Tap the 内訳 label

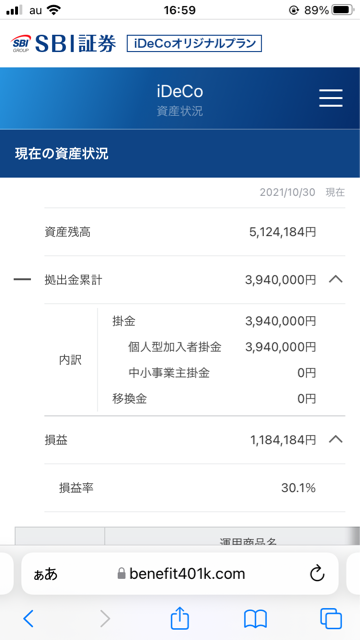70,360
